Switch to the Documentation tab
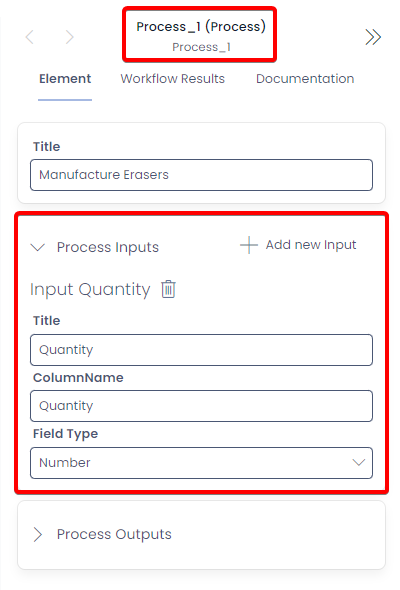This screenshot has width=400, height=590. tap(305, 79)
